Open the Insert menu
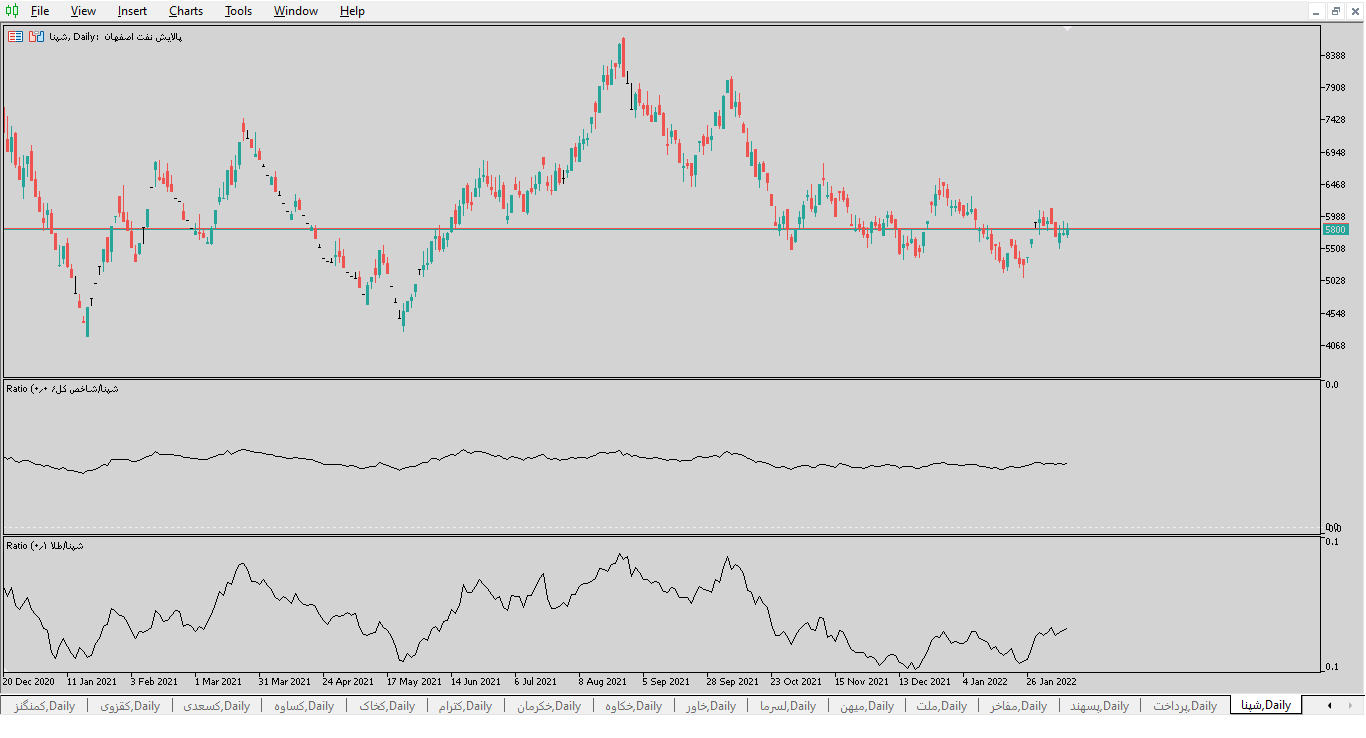 click(132, 11)
